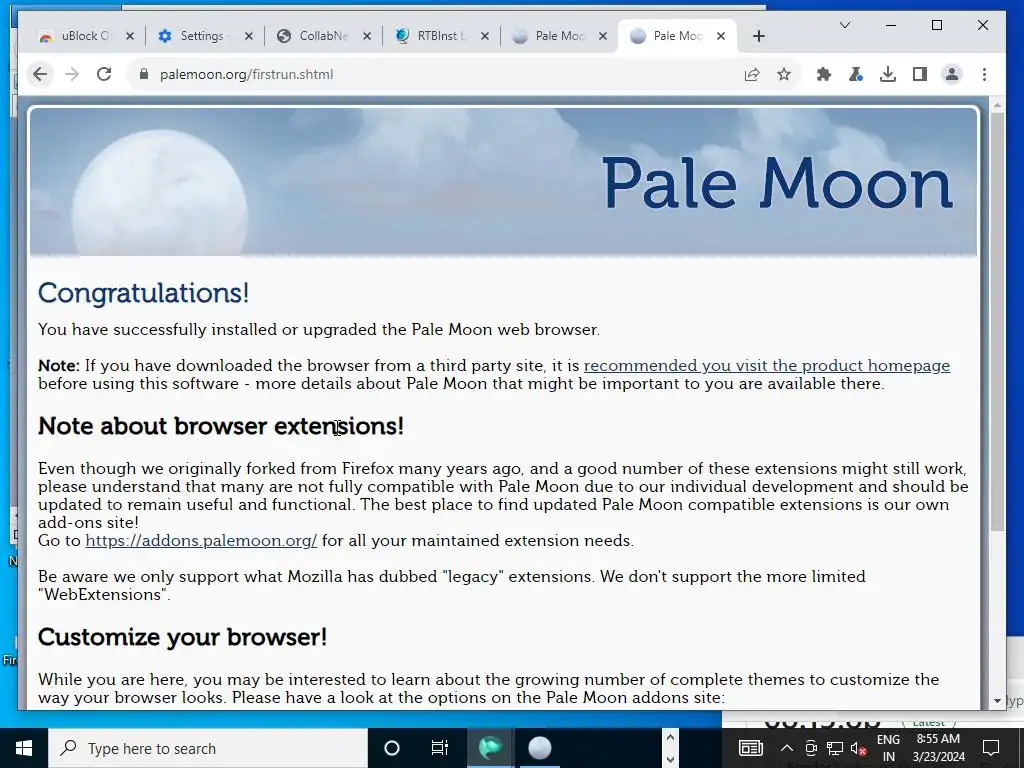Click the taskbar toolbar down arrow

669,760
